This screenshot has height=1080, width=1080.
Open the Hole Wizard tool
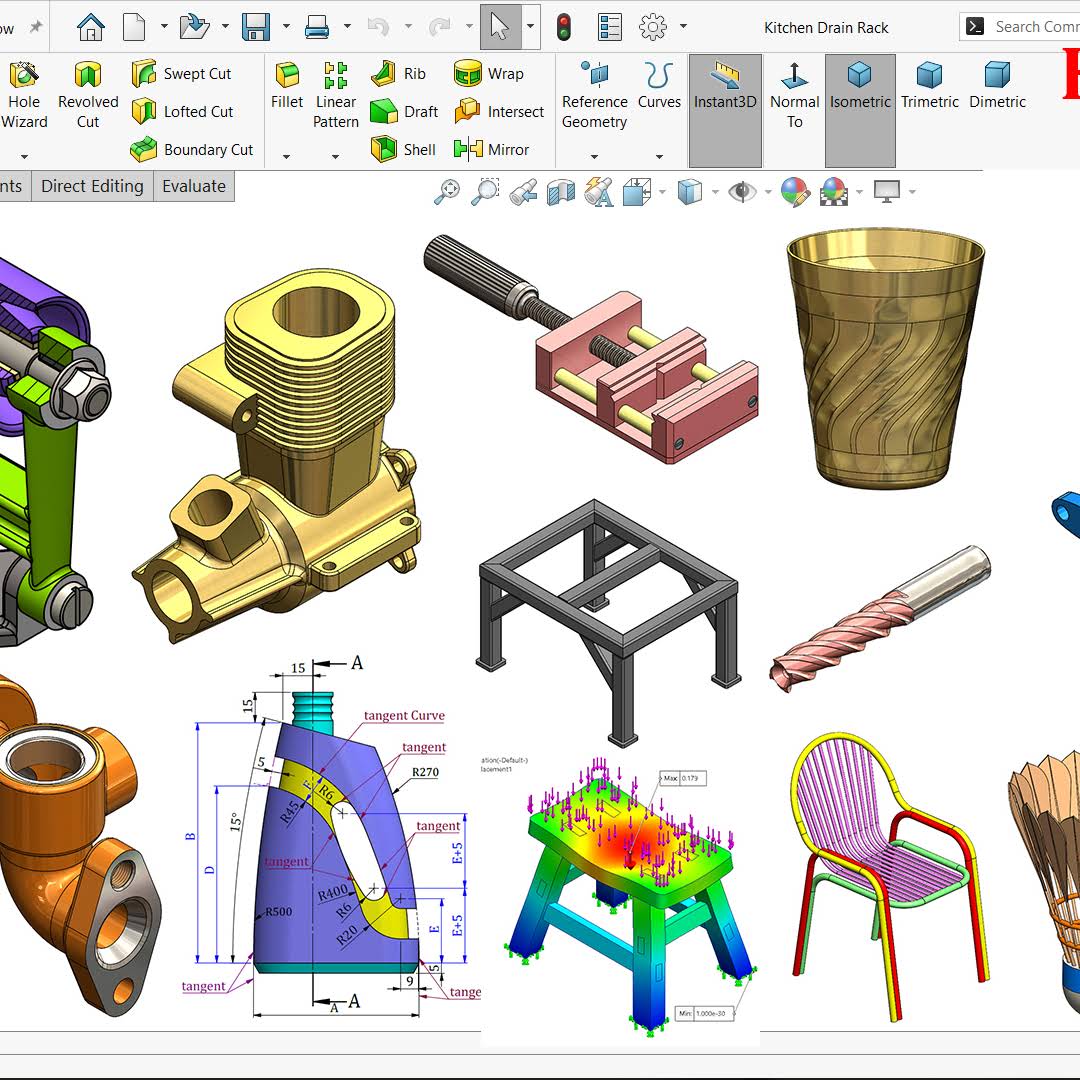[x=24, y=95]
